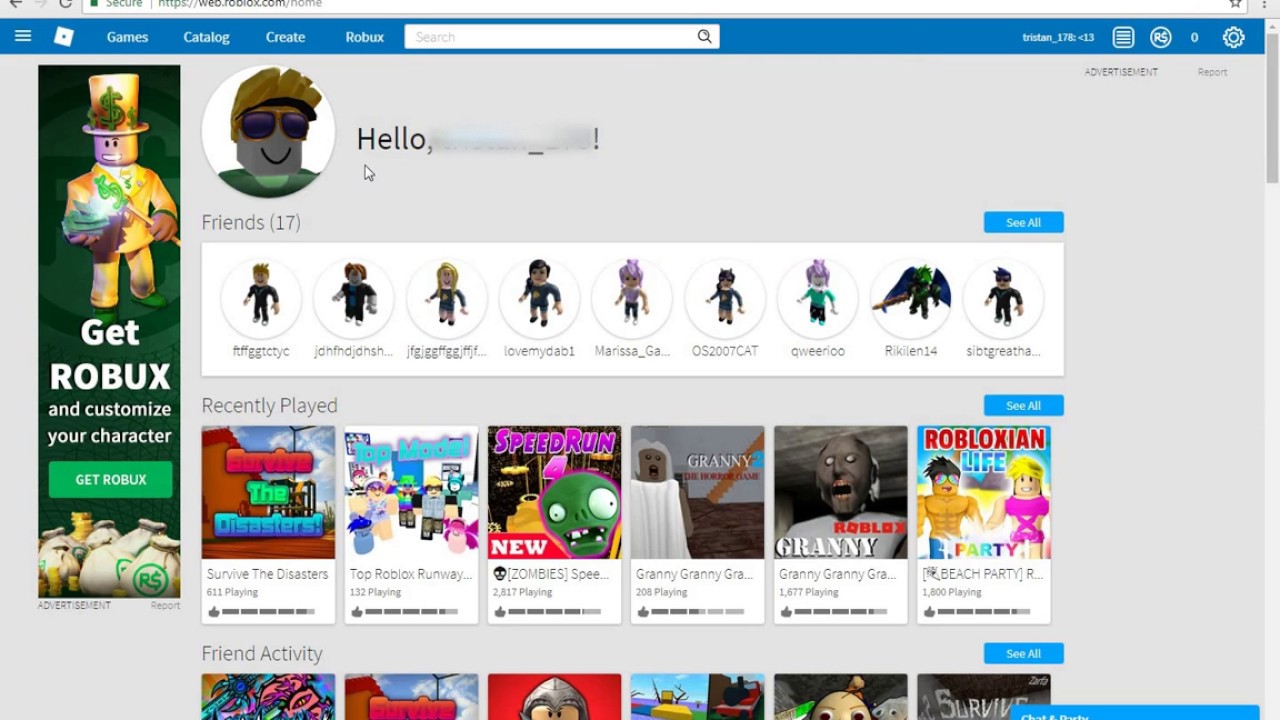Viewport: 1280px width, 720px height.
Task: Click the Robux currency icon
Action: click(1160, 37)
